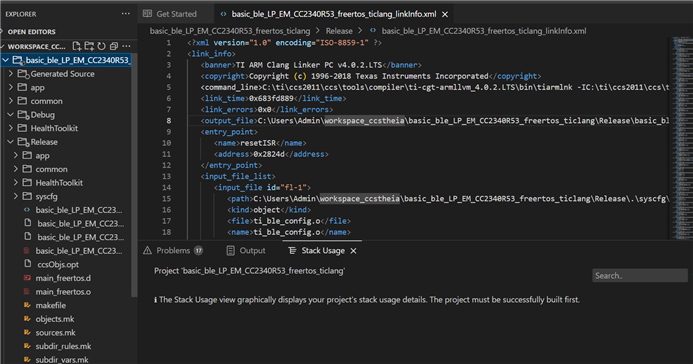Click the editor minimap code overview
Screen dimensions: 693x364
682,137
